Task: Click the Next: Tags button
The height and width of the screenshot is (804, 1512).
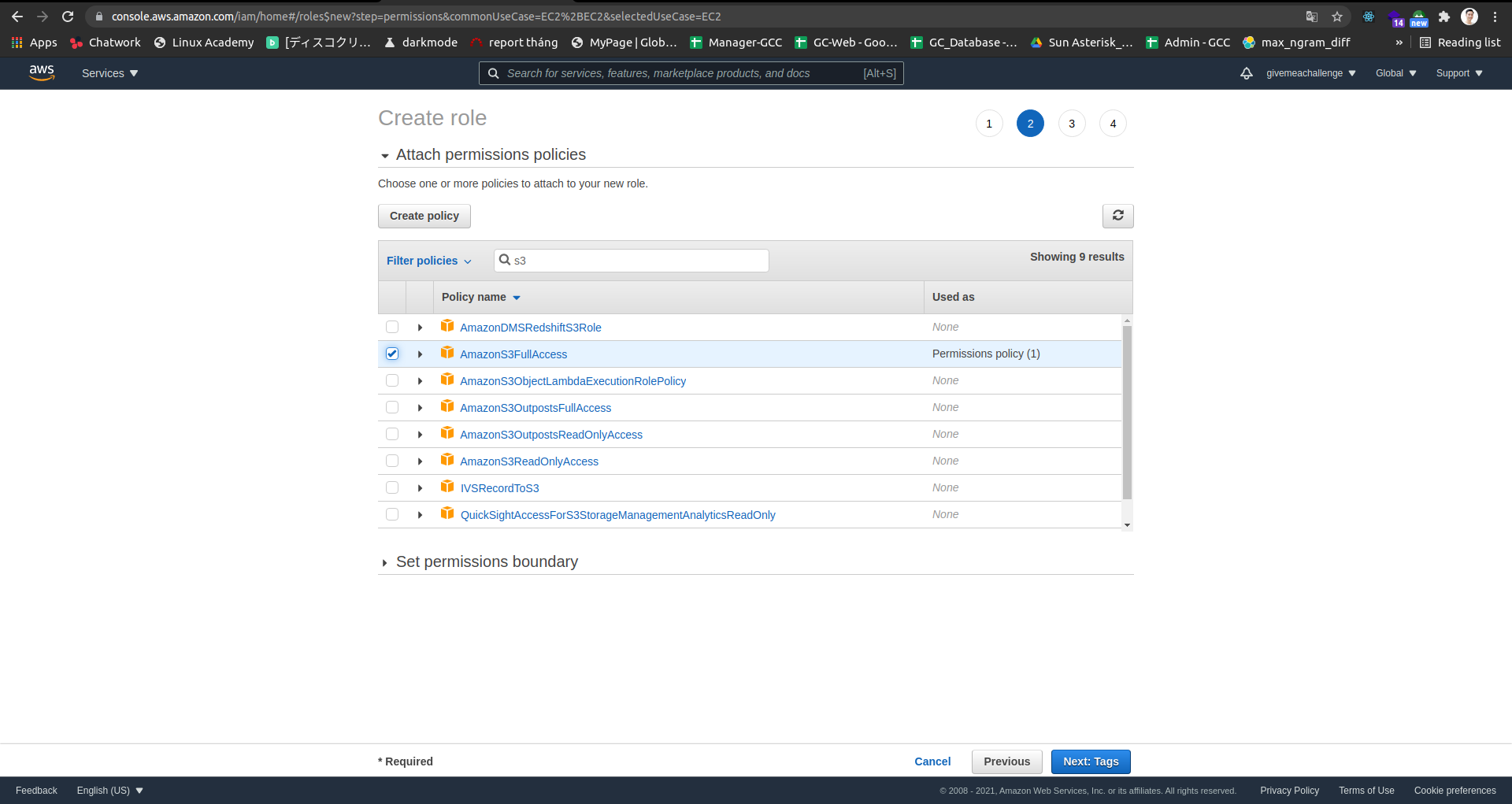Action: pos(1091,761)
